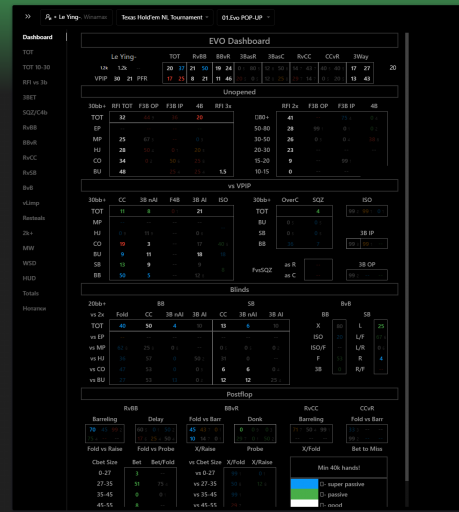Click the 3Way column header

[360, 56]
